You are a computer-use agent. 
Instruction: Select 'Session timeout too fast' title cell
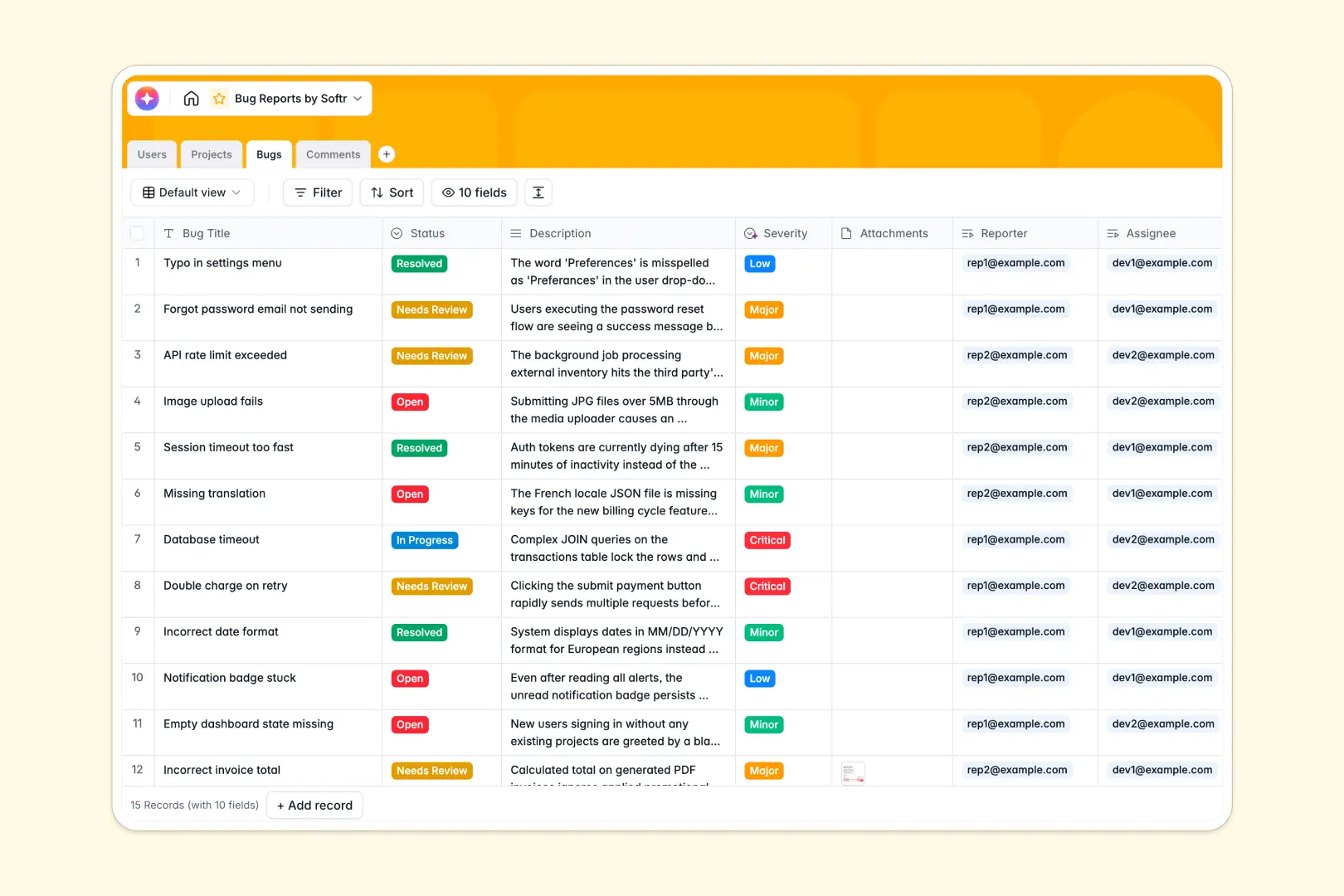point(268,456)
